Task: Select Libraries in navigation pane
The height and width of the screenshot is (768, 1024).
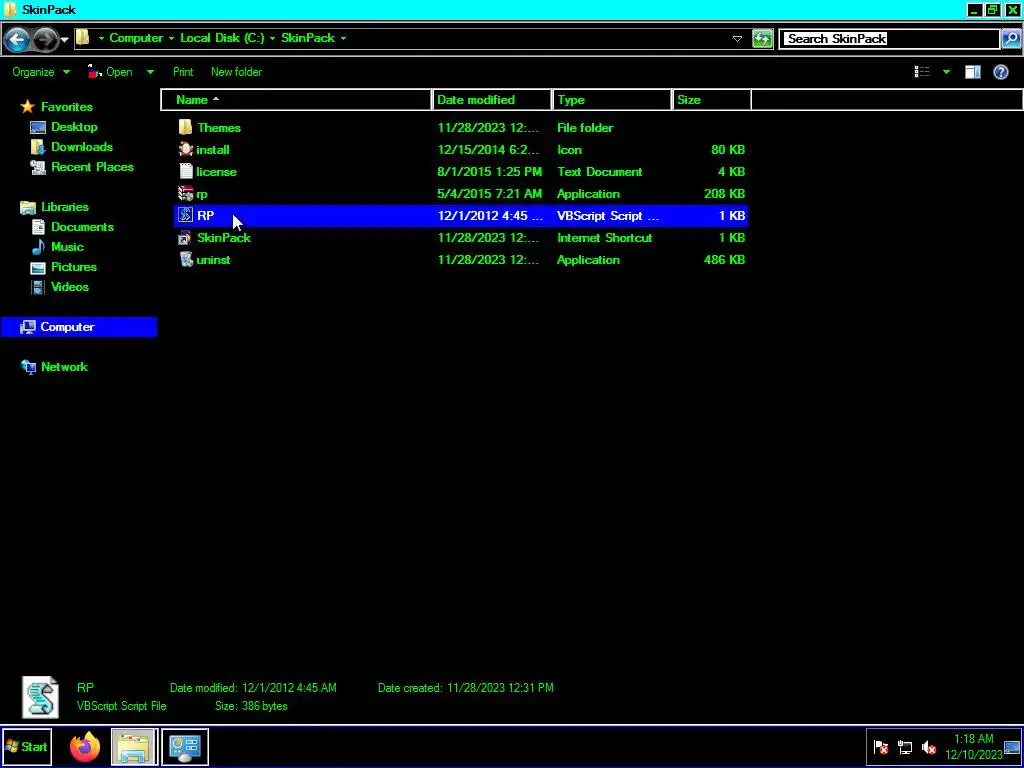Action: (x=65, y=206)
